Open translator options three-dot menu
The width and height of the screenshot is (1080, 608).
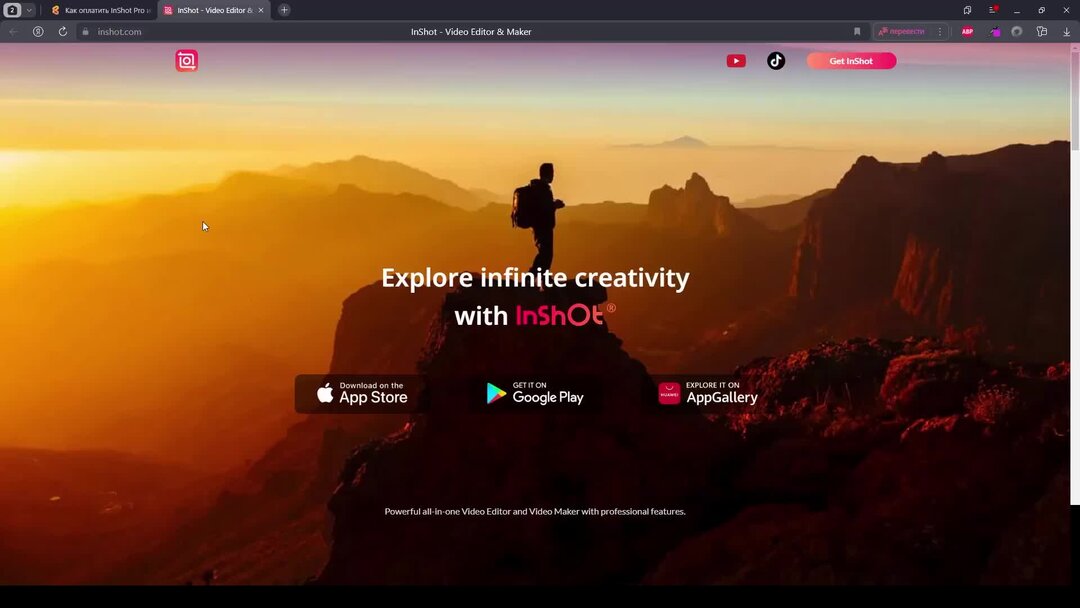(939, 32)
